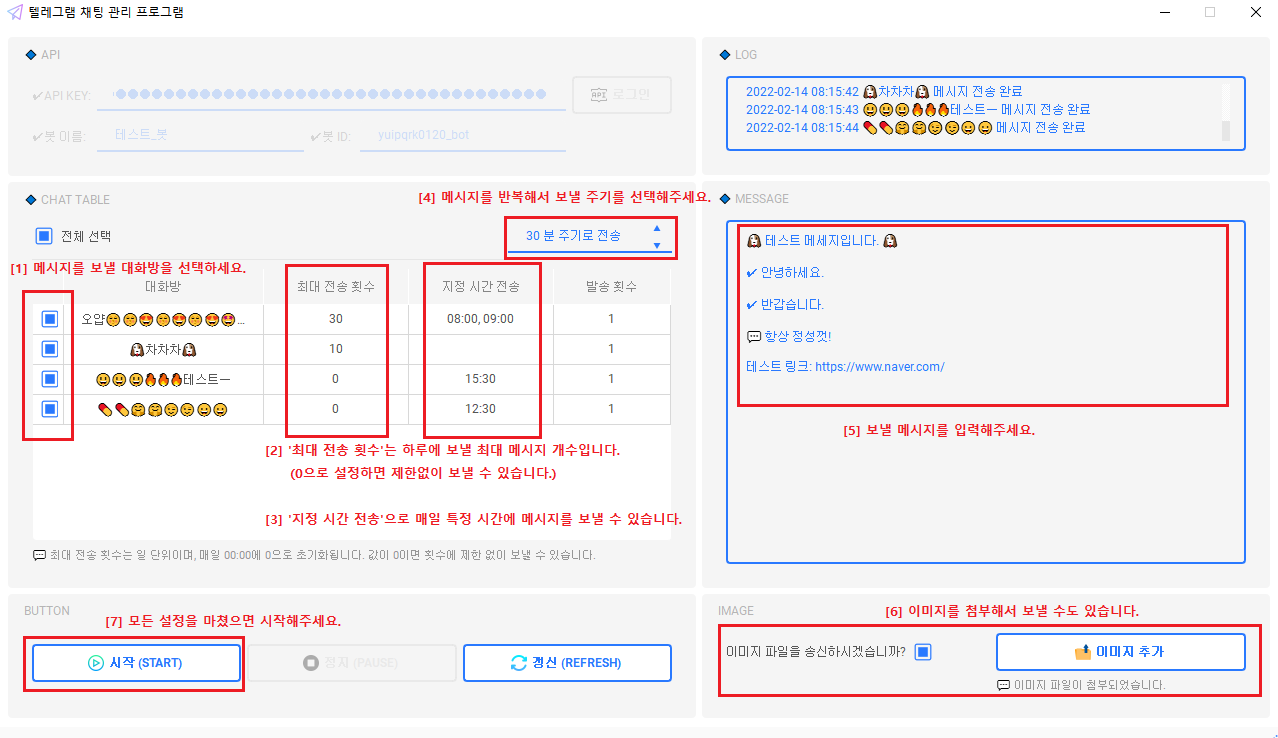Click the up arrow to increase send interval
Screen dimensions: 1278x738
657,229
